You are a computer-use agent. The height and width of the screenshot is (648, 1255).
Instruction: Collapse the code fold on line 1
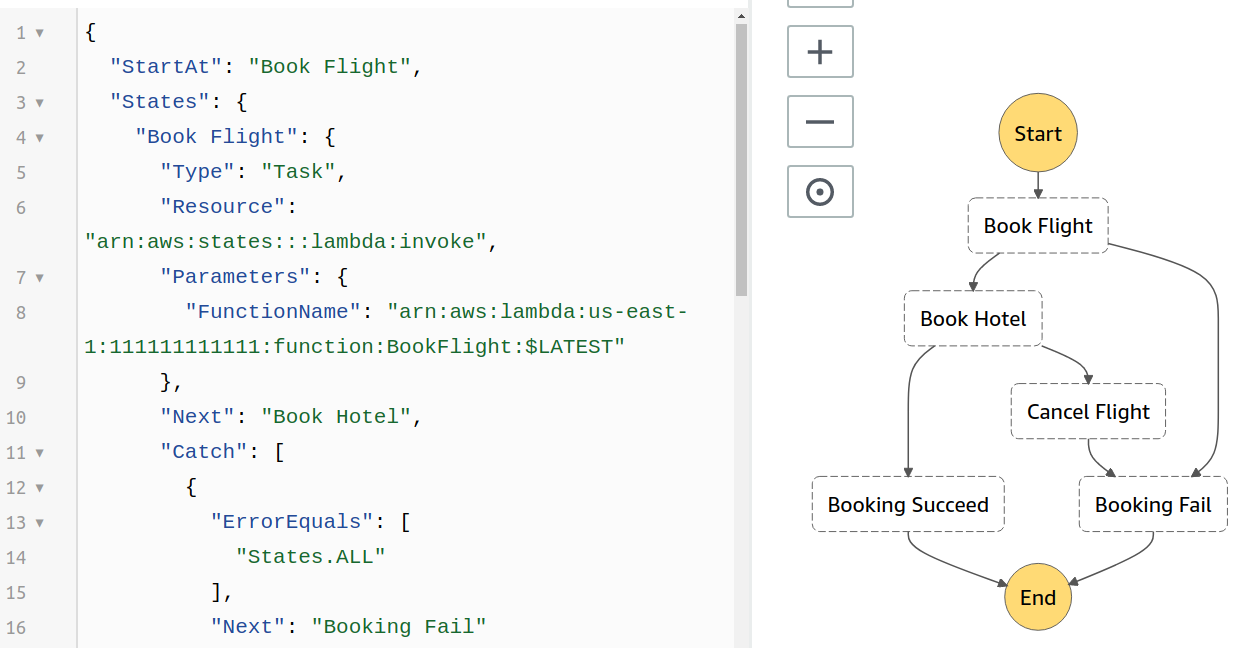point(40,32)
